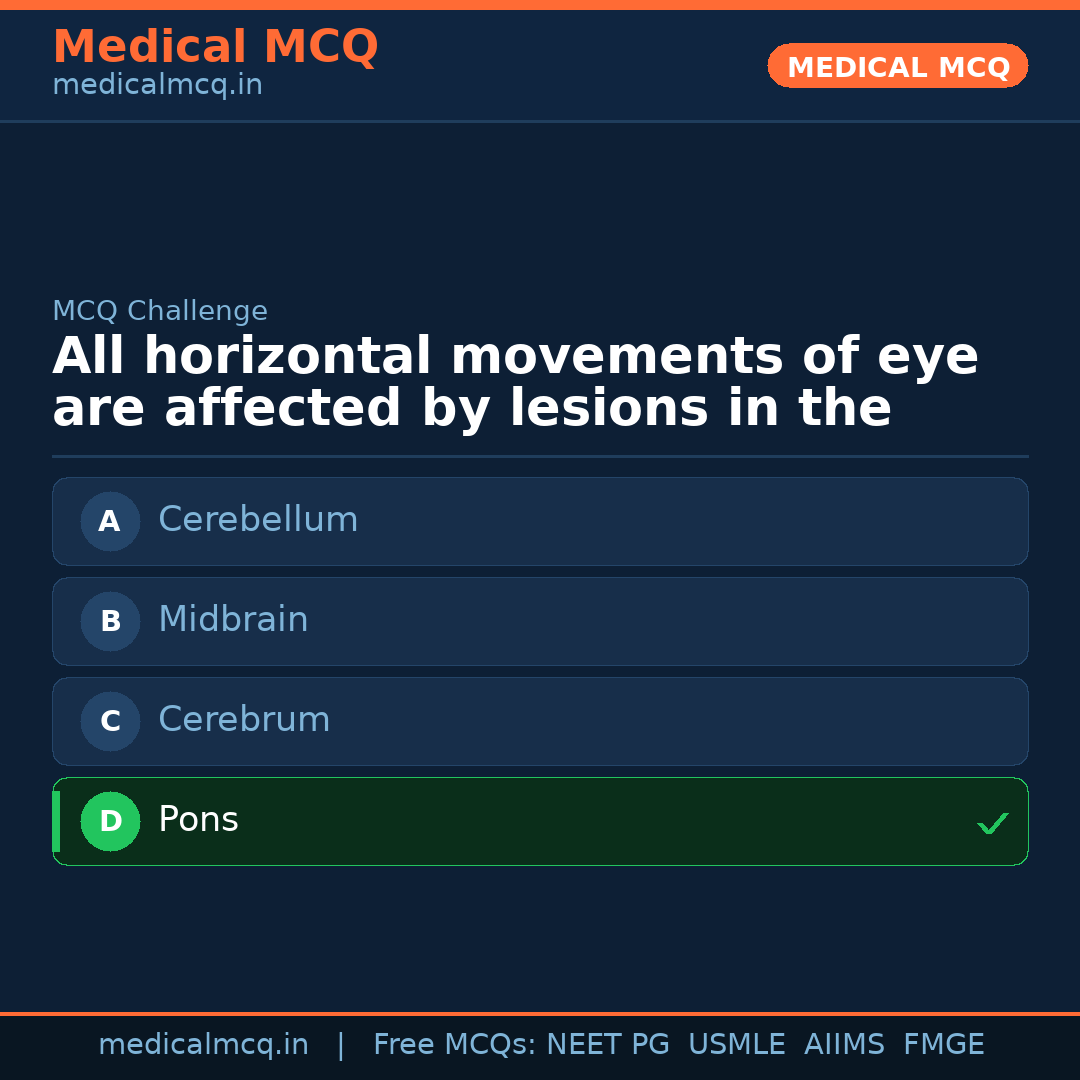Expand the Cerebellum answer card

click(x=540, y=521)
